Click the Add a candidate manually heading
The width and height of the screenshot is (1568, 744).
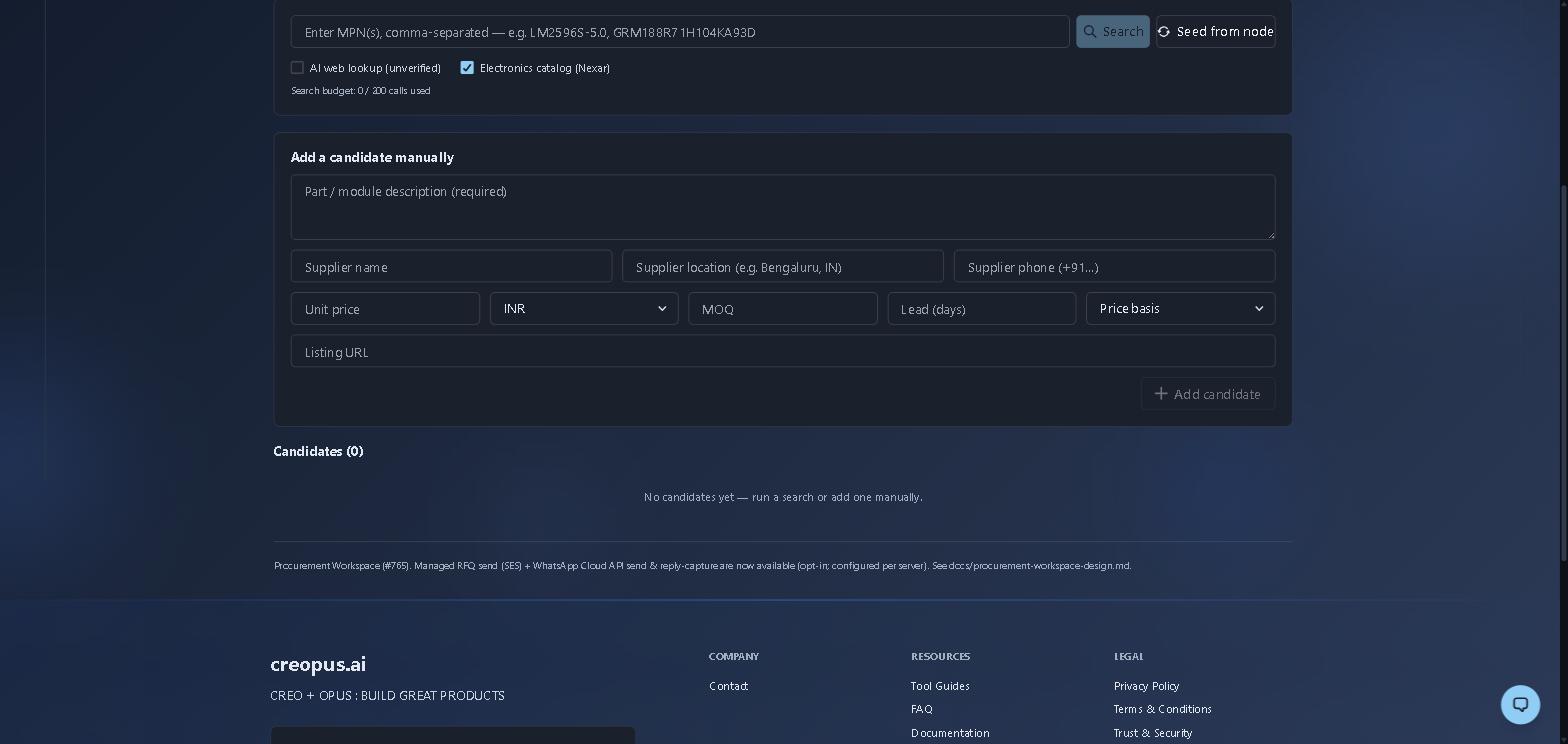pyautogui.click(x=372, y=157)
